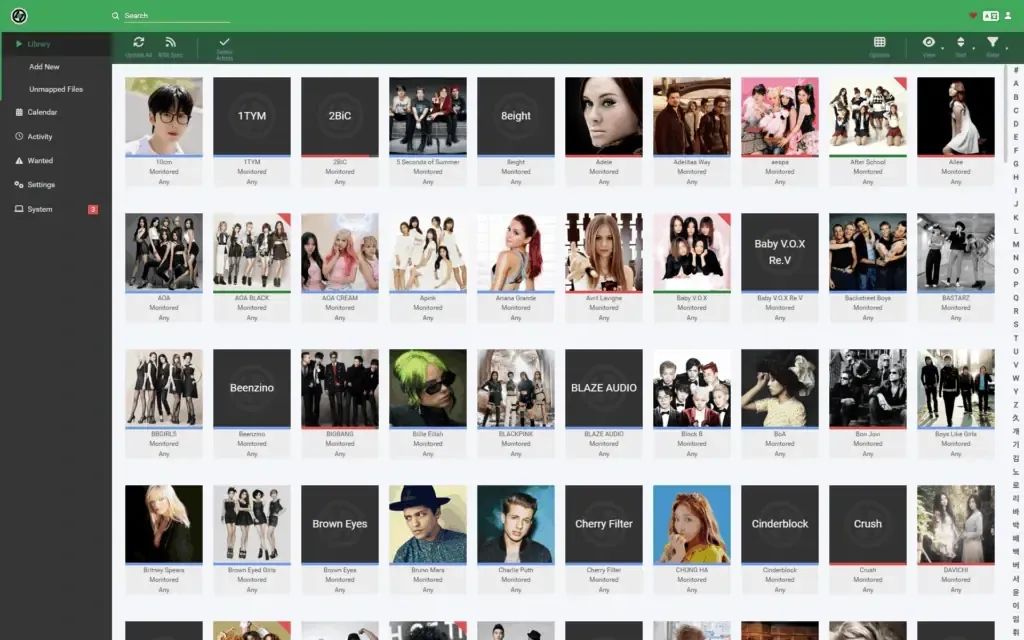1024x640 pixels.
Task: Start an RSS Sync
Action: [x=170, y=44]
